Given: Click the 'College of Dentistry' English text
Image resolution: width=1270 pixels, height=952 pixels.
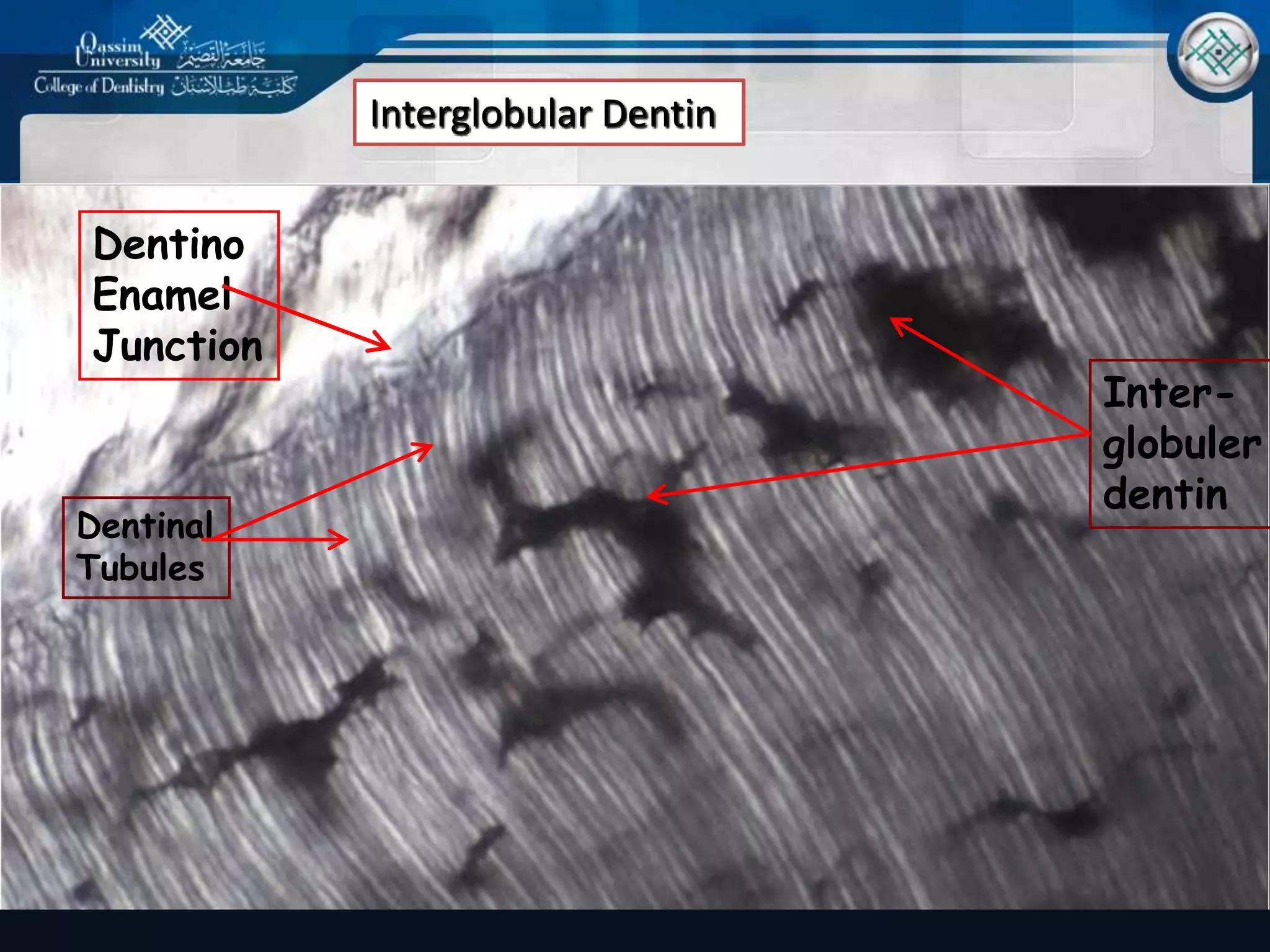Looking at the screenshot, I should [99, 86].
